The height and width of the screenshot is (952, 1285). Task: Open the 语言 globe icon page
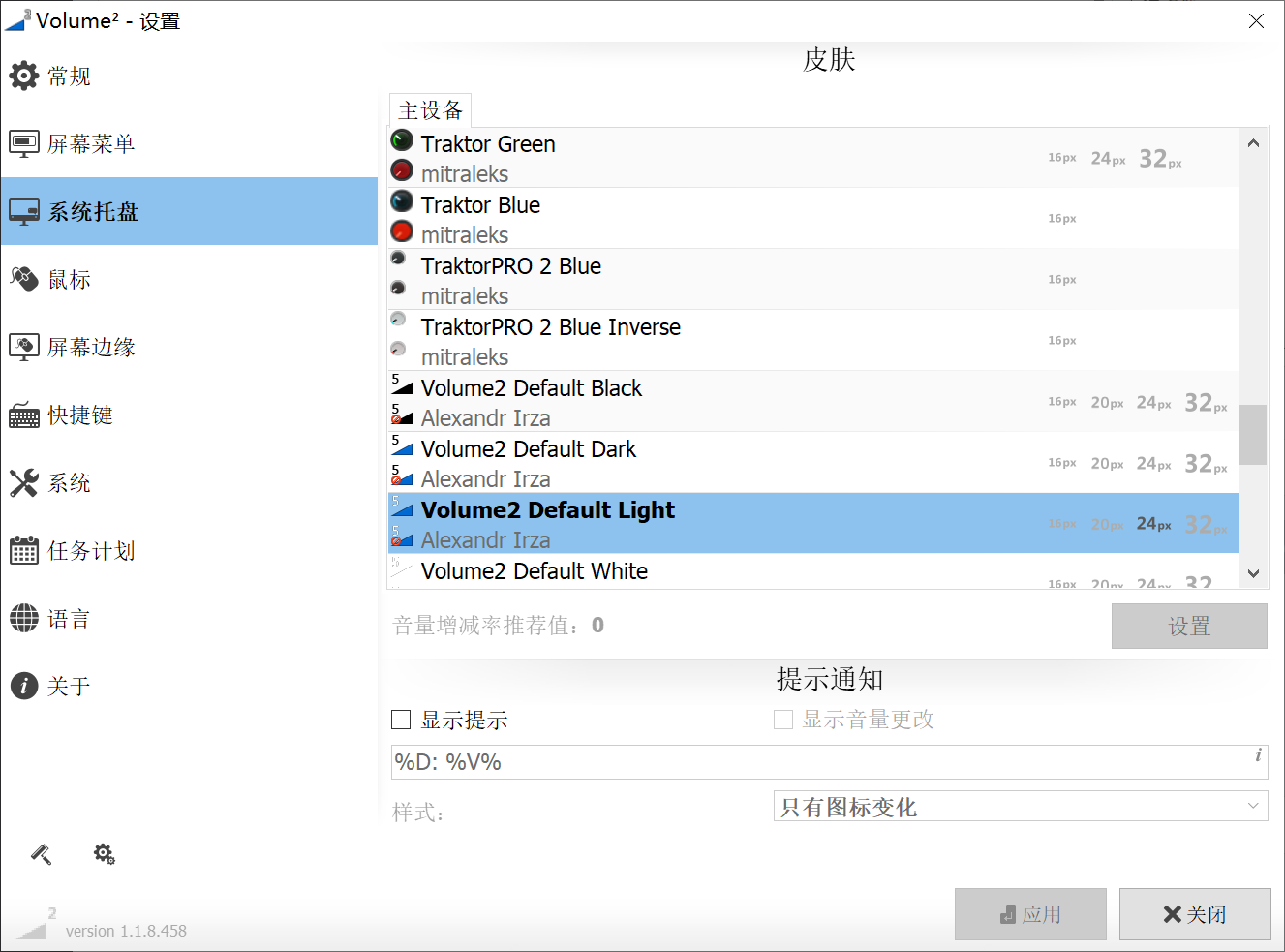coord(24,618)
